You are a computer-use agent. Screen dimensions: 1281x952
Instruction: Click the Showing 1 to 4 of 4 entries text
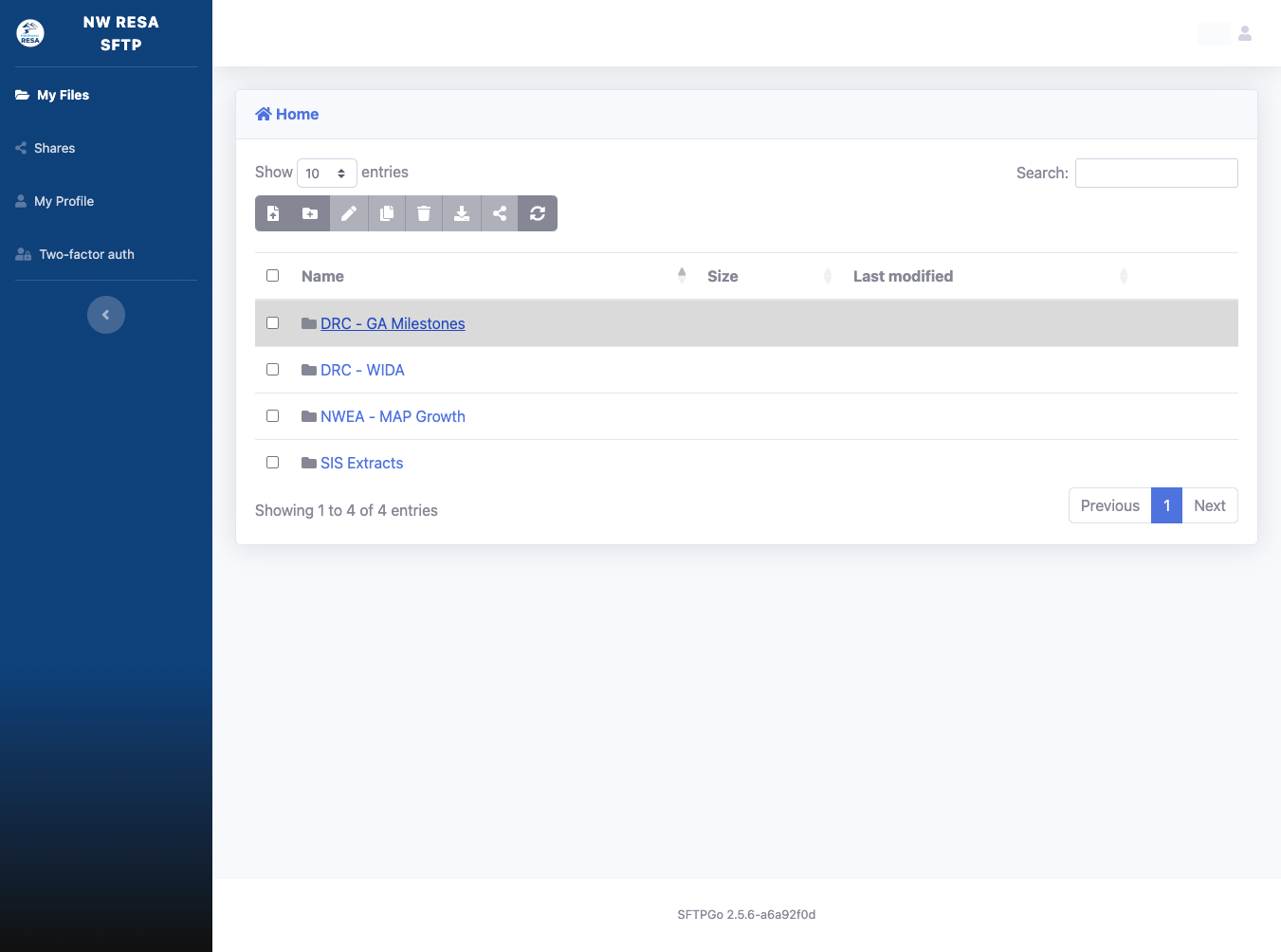tap(346, 510)
